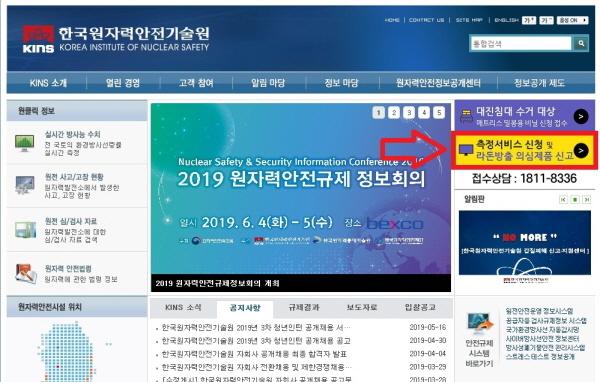Viewport: 600px width, 382px height.
Task: Click the 실시간 방사능 수치 monitor icon
Action: click(24, 143)
